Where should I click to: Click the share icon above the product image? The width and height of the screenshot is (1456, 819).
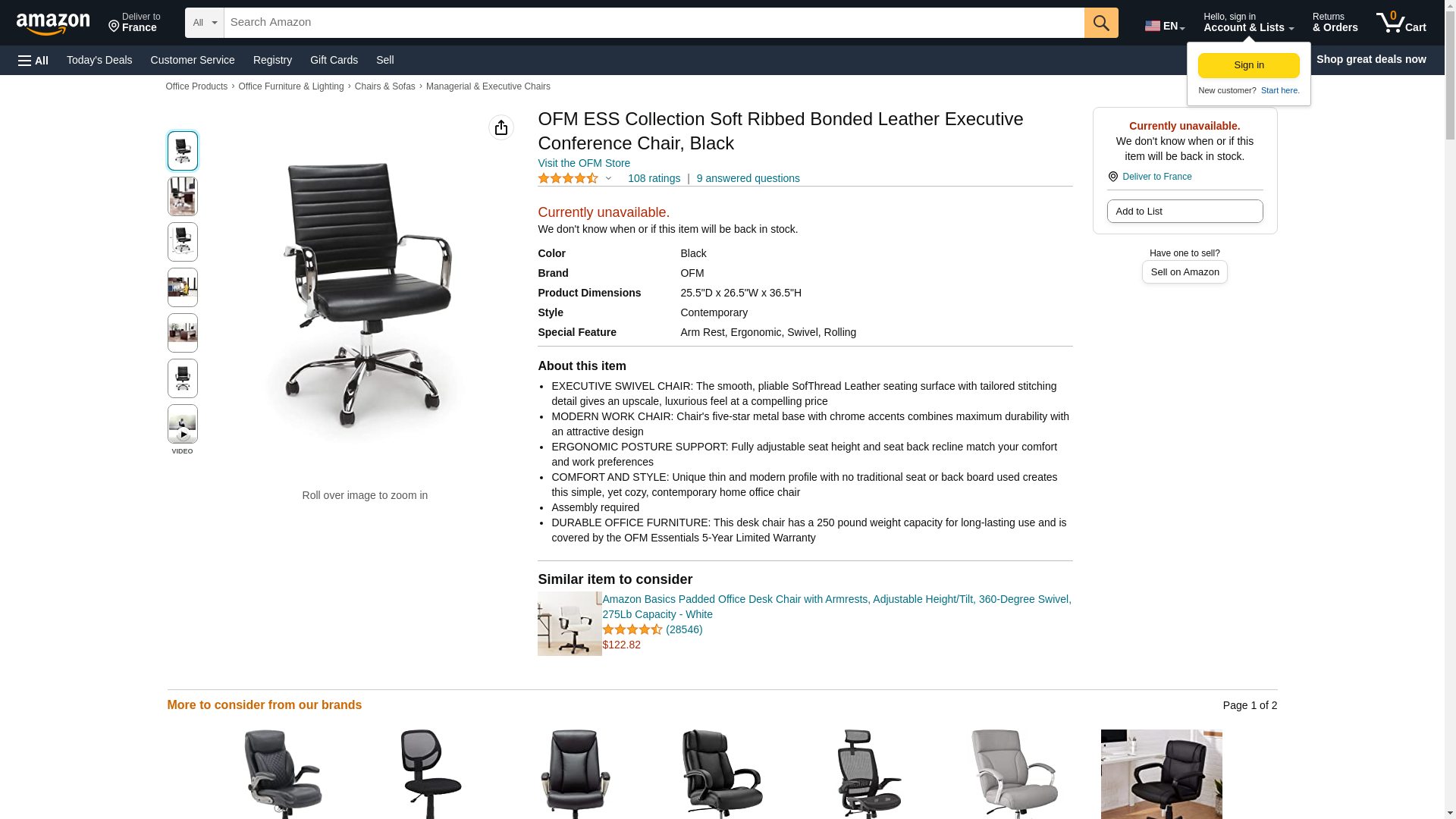pos(501,127)
